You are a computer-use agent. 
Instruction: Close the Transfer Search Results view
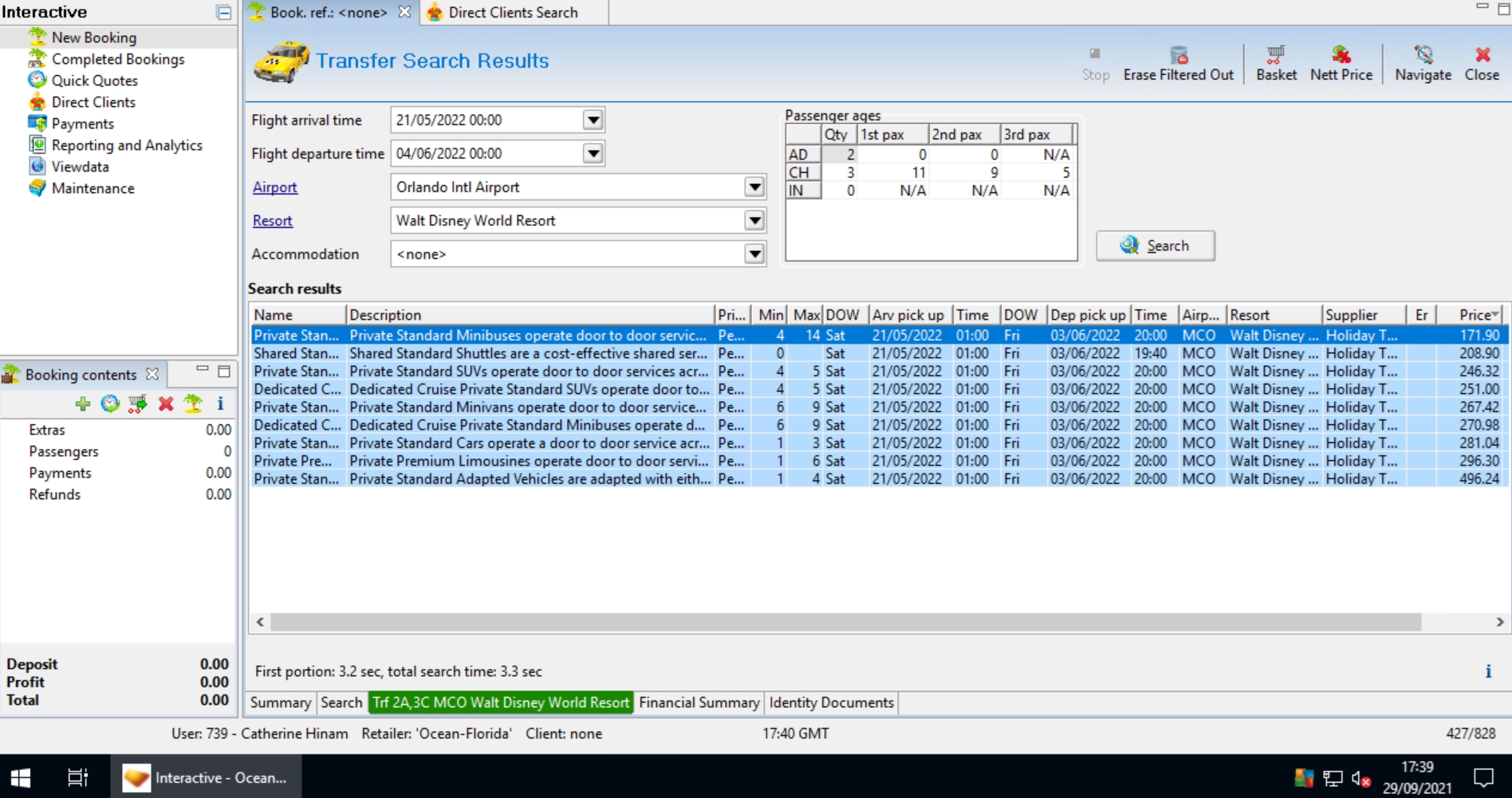(1482, 64)
